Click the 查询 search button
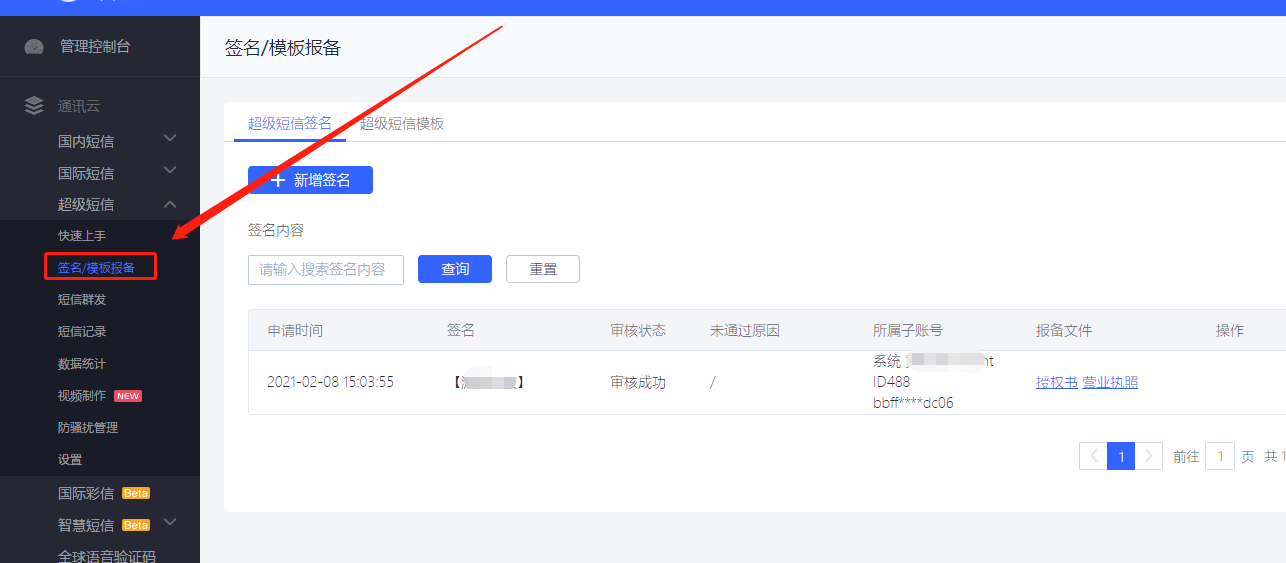The width and height of the screenshot is (1286, 563). (x=455, y=269)
